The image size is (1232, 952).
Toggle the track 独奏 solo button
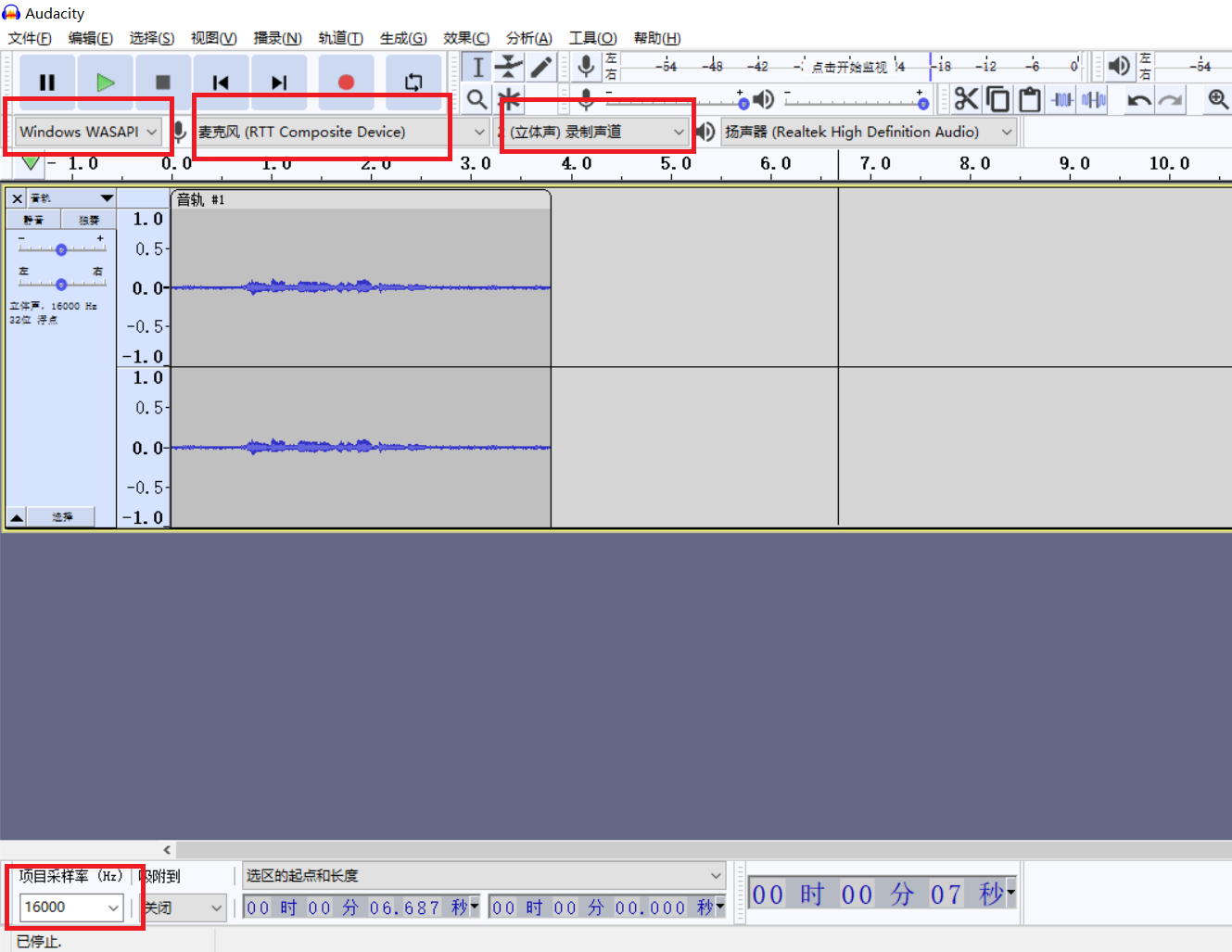88,220
